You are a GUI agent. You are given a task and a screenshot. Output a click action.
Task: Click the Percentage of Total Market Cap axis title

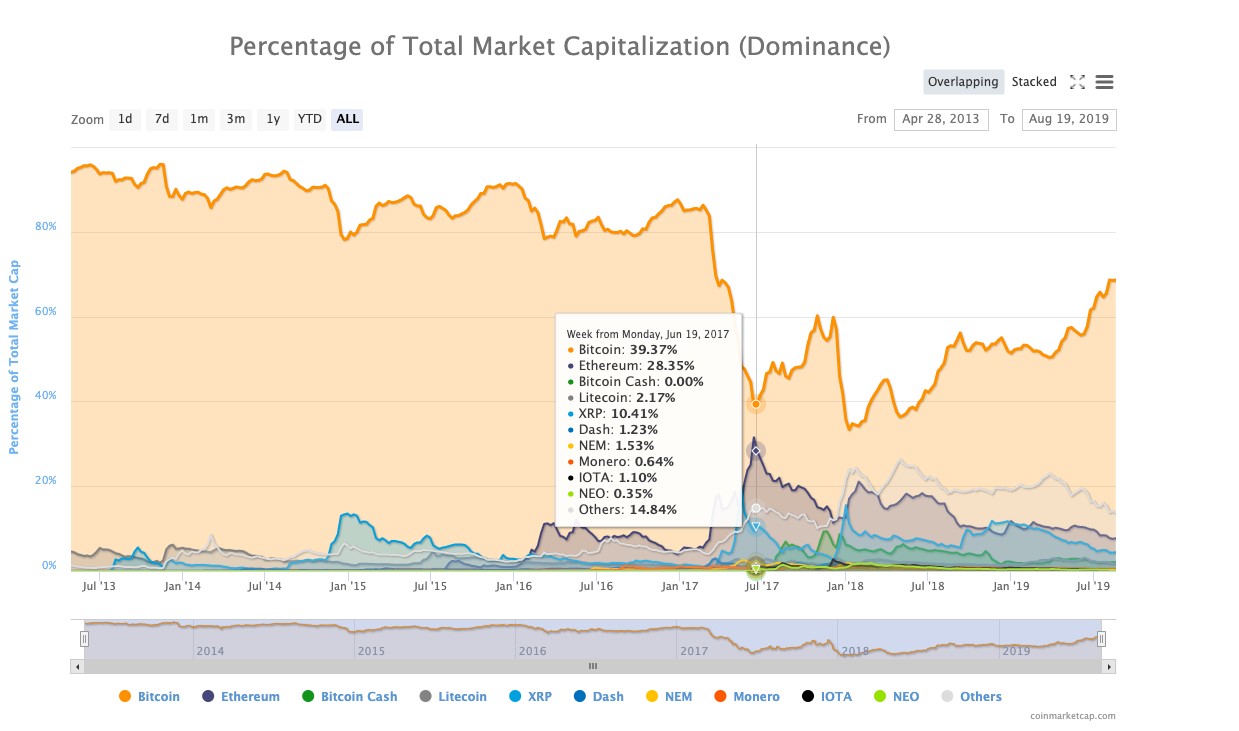(14, 357)
